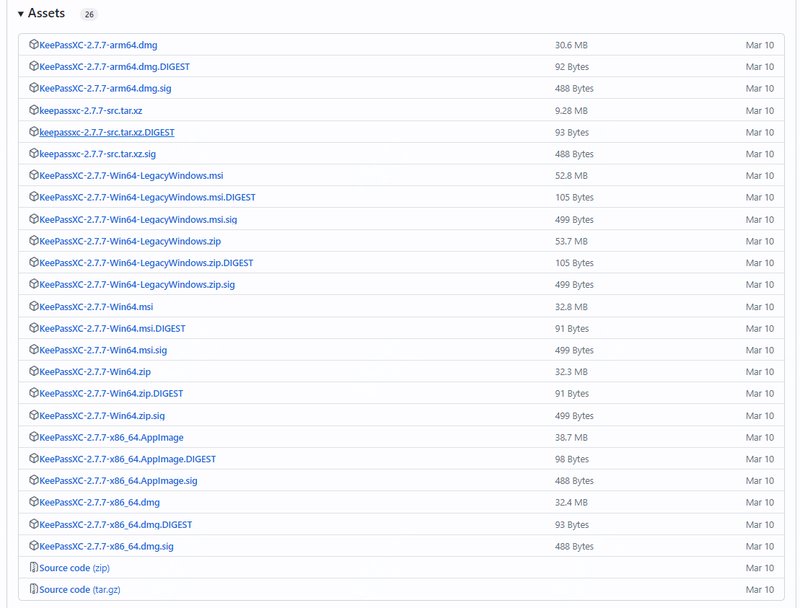Click package icon beside KeePassXC-2.7.7-Win64-LegacyWindows.zip
The image size is (800, 608).
click(34, 241)
